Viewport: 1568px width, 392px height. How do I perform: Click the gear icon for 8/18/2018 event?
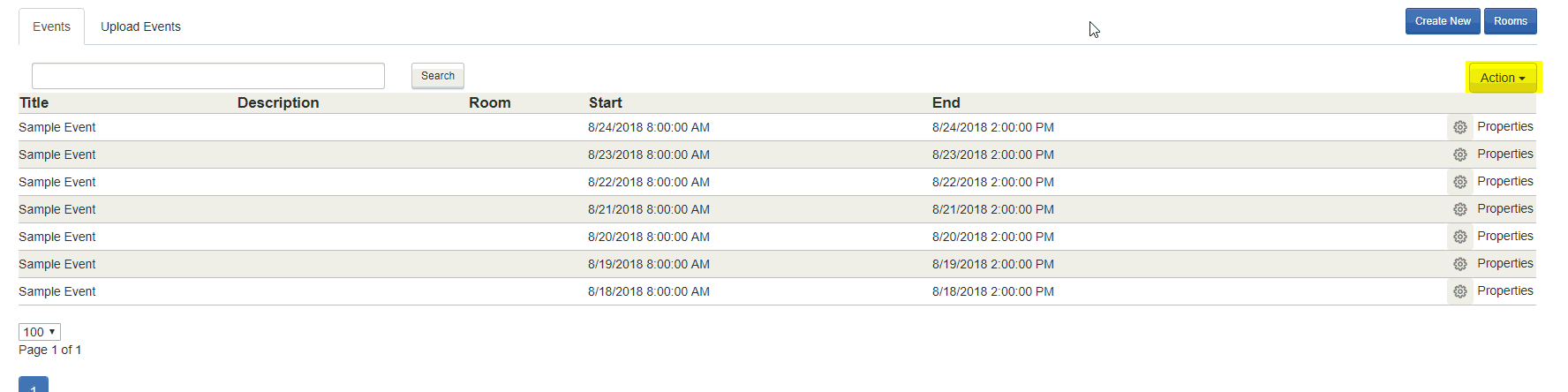click(x=1460, y=291)
